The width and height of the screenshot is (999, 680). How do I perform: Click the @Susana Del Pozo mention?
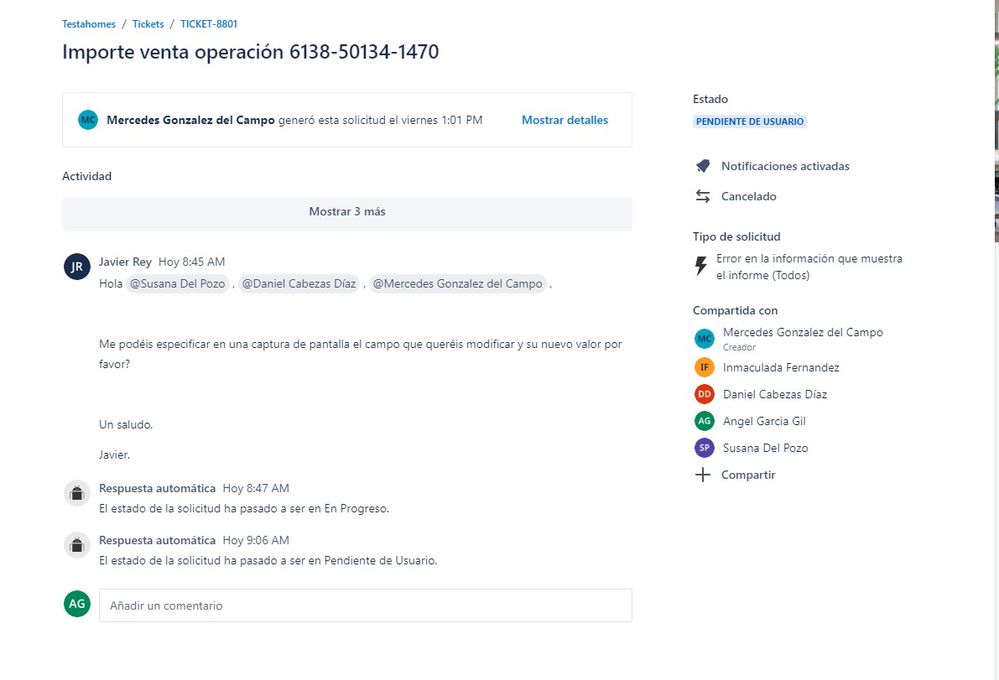pos(178,284)
